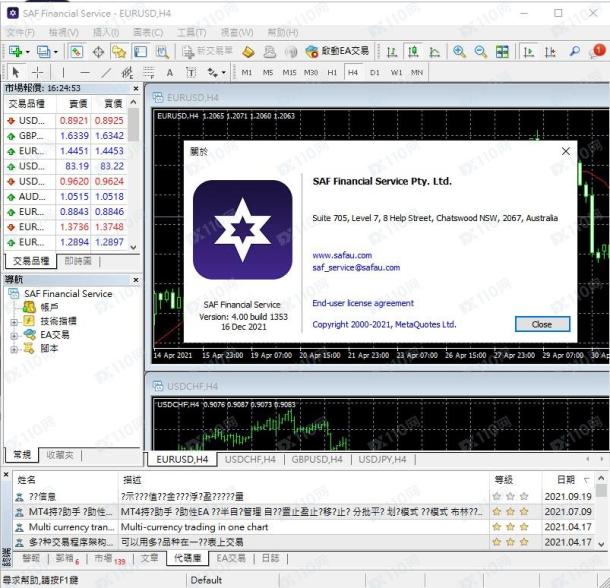This screenshot has width=610, height=588.
Task: Tile chart windows icon
Action: 502,52
